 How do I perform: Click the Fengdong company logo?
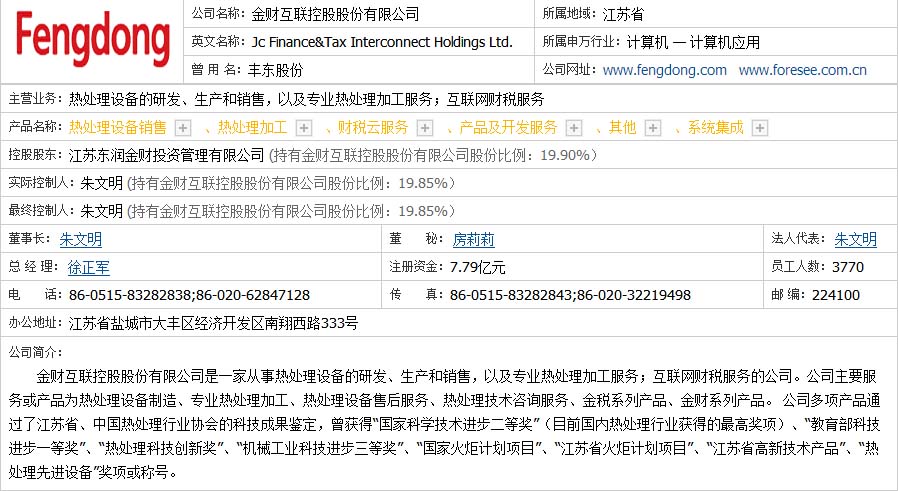click(92, 41)
